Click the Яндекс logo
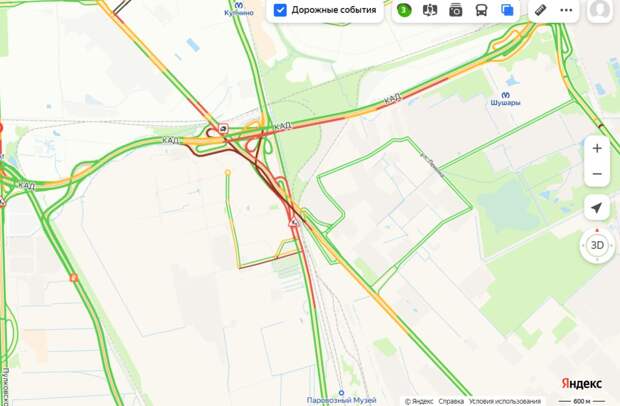620x406 pixels. pyautogui.click(x=582, y=383)
